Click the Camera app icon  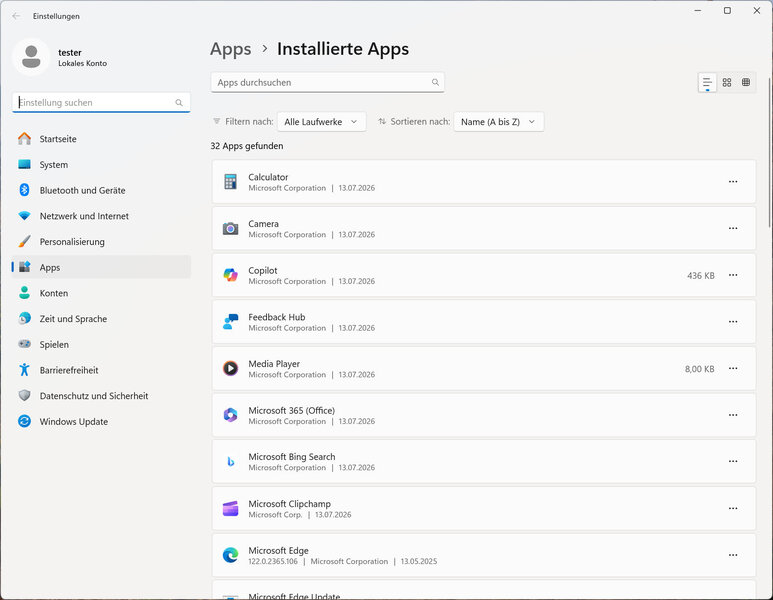230,228
